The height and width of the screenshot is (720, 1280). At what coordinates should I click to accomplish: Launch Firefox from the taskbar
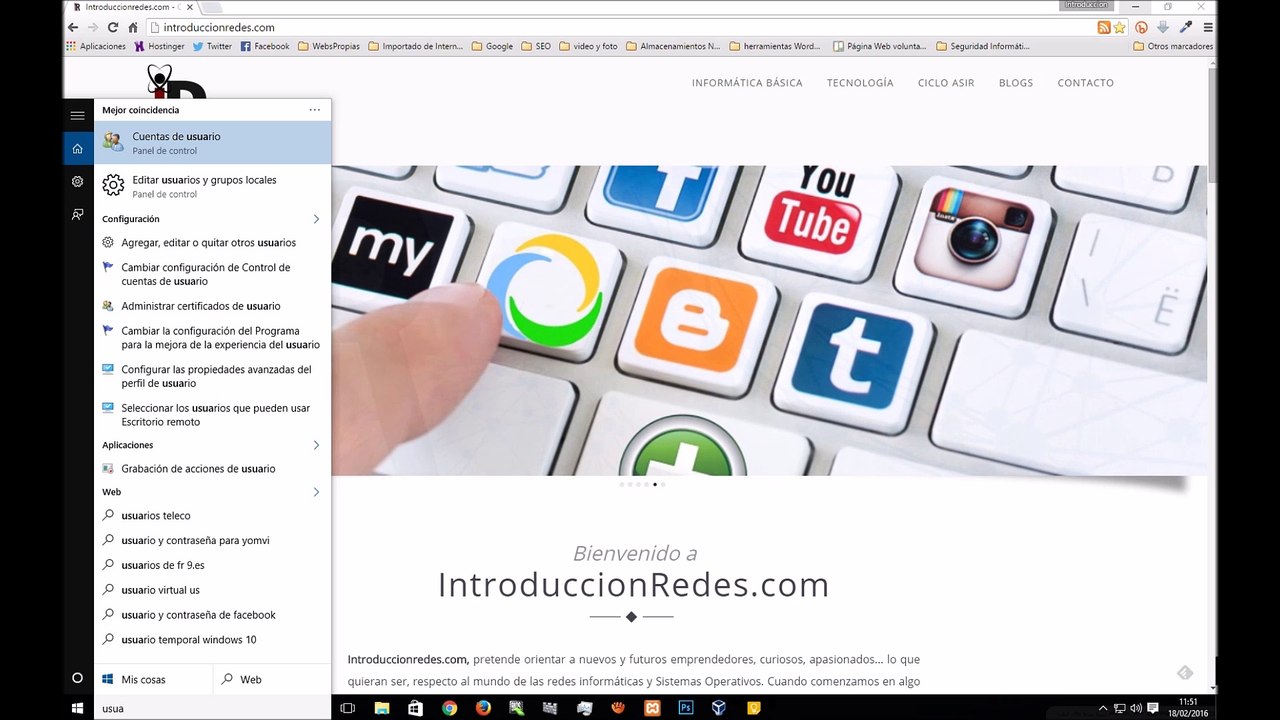pos(483,708)
